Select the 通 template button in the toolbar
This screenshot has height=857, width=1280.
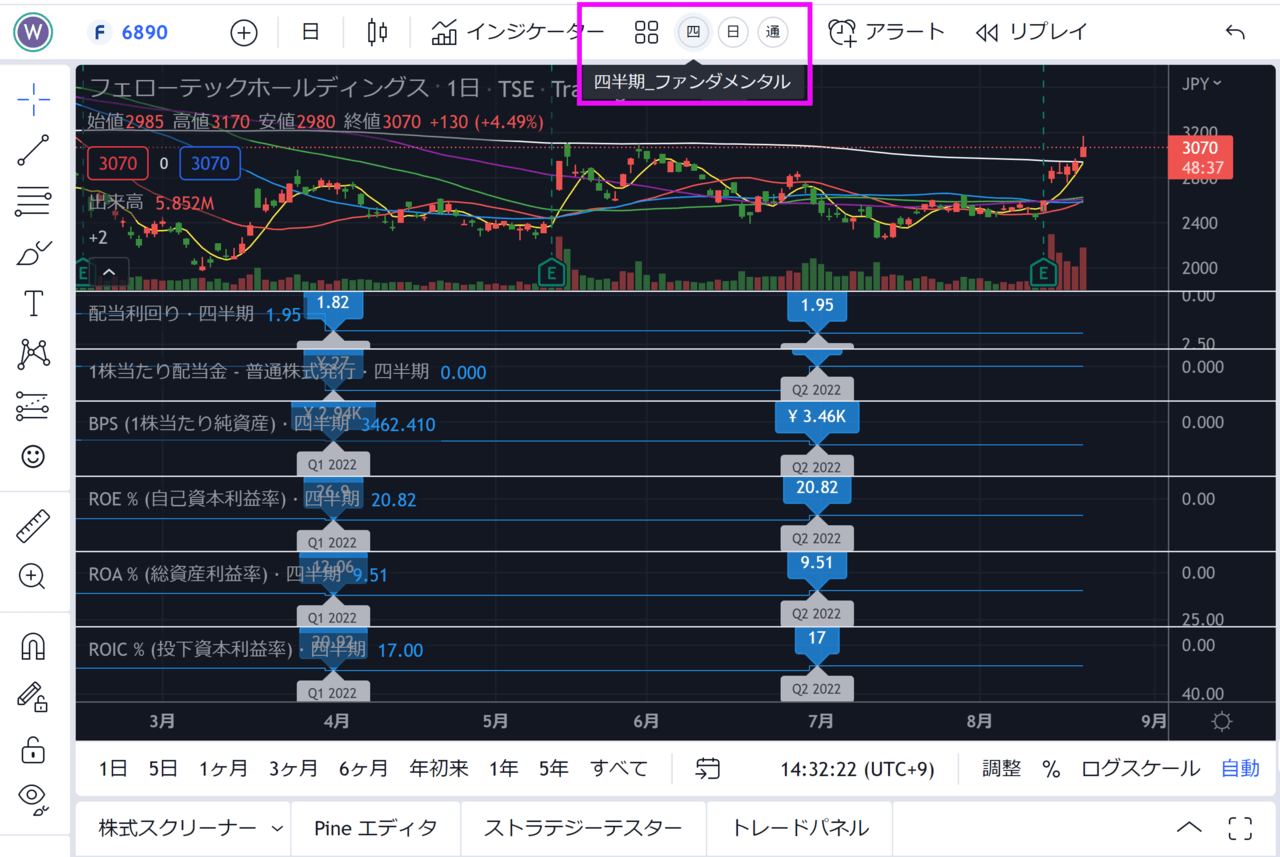click(x=773, y=33)
